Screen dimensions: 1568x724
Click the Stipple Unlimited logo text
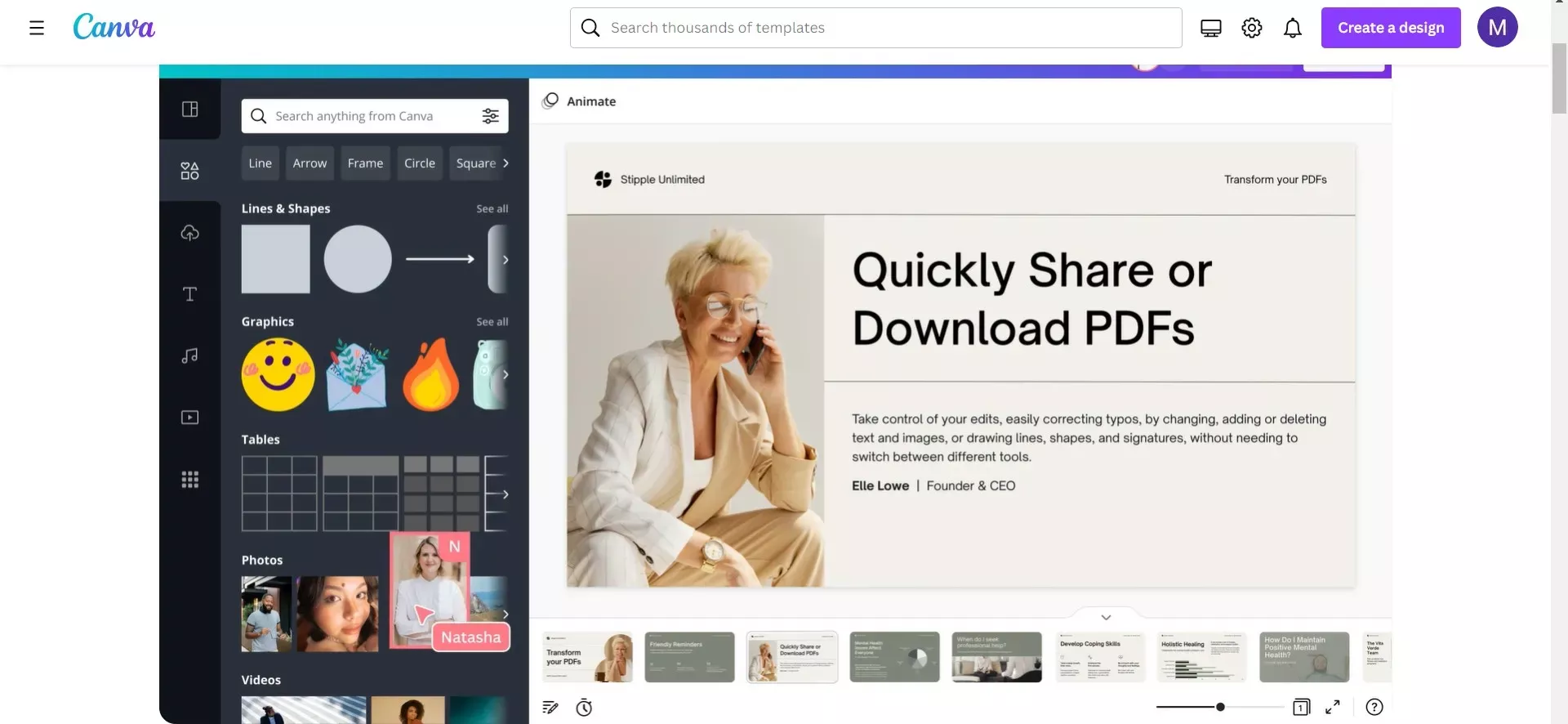click(661, 180)
